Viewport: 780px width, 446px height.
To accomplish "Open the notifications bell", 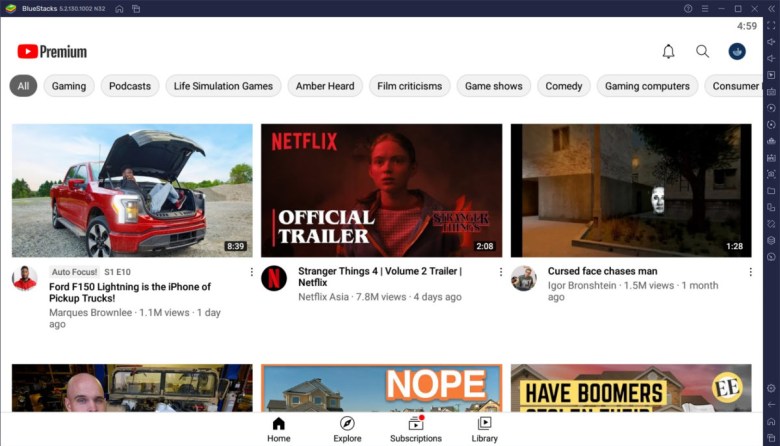I will coord(668,51).
